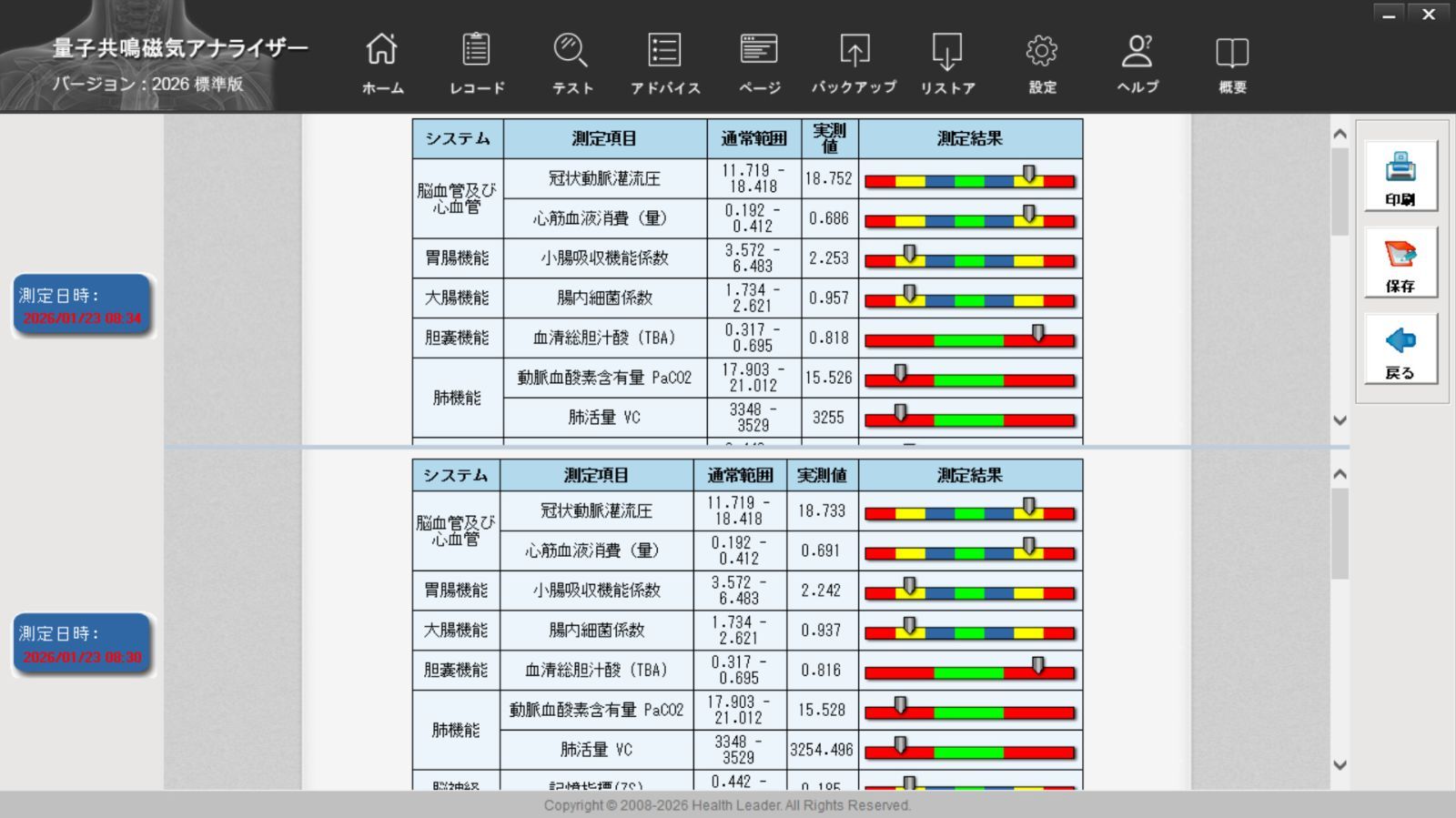Image resolution: width=1456 pixels, height=818 pixels.
Task: Click upper table 血清総胆汁酸 result bar
Action: 970,338
